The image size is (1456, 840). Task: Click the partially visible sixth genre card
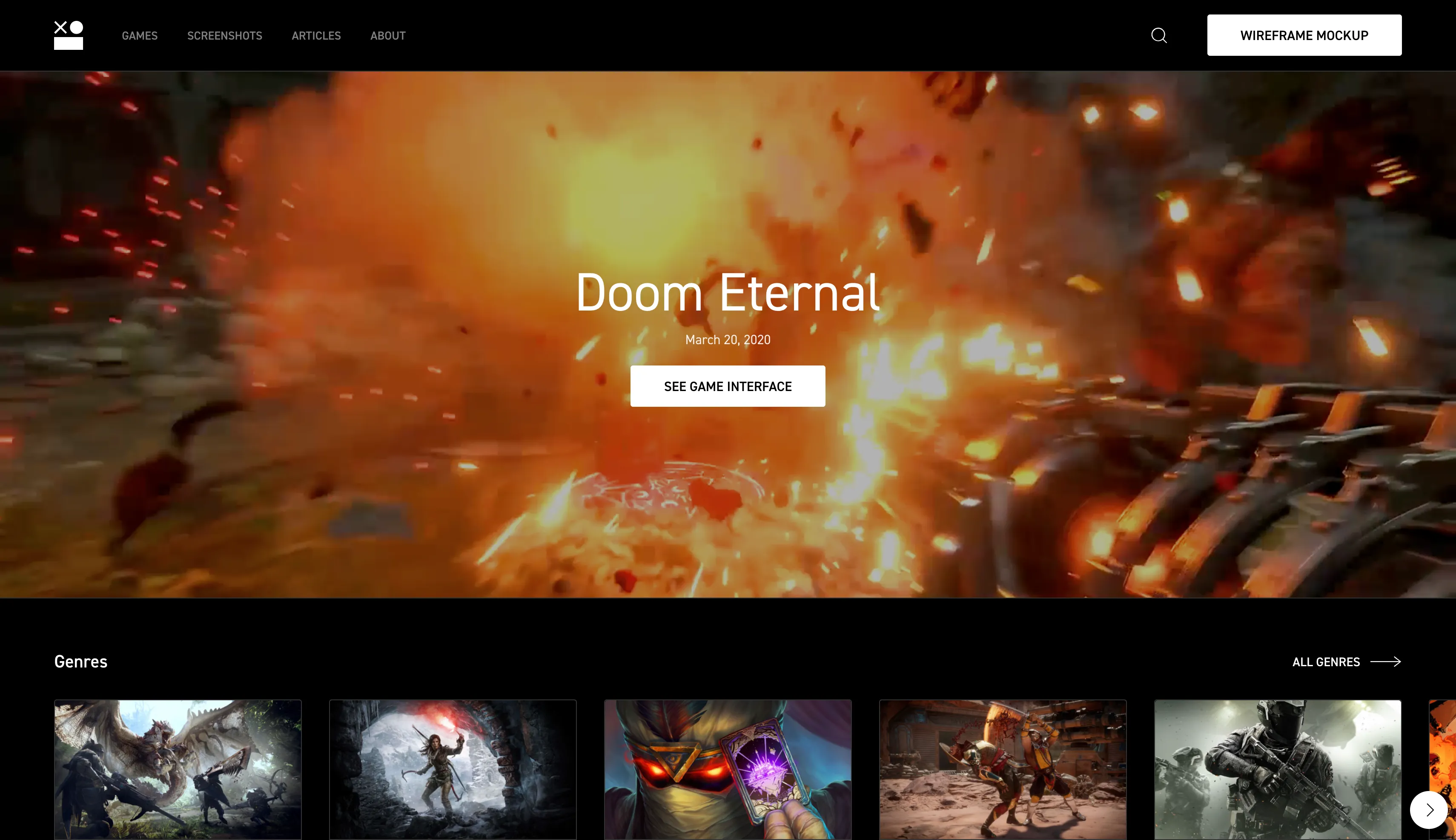click(1443, 744)
